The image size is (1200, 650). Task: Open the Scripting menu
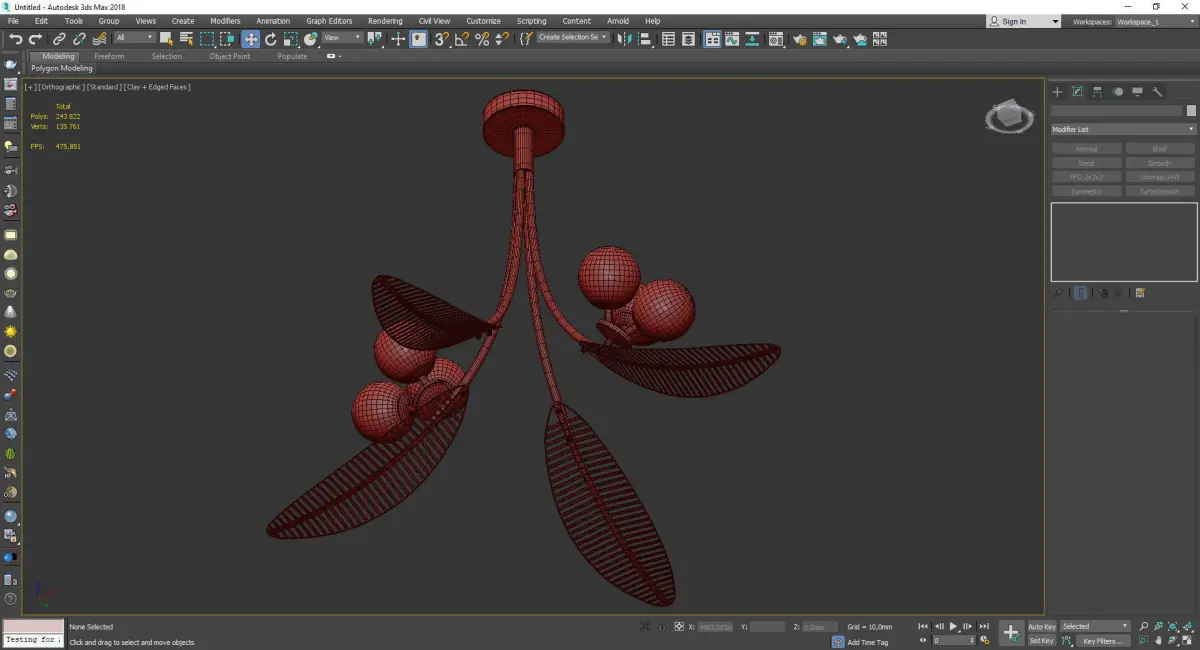click(532, 21)
